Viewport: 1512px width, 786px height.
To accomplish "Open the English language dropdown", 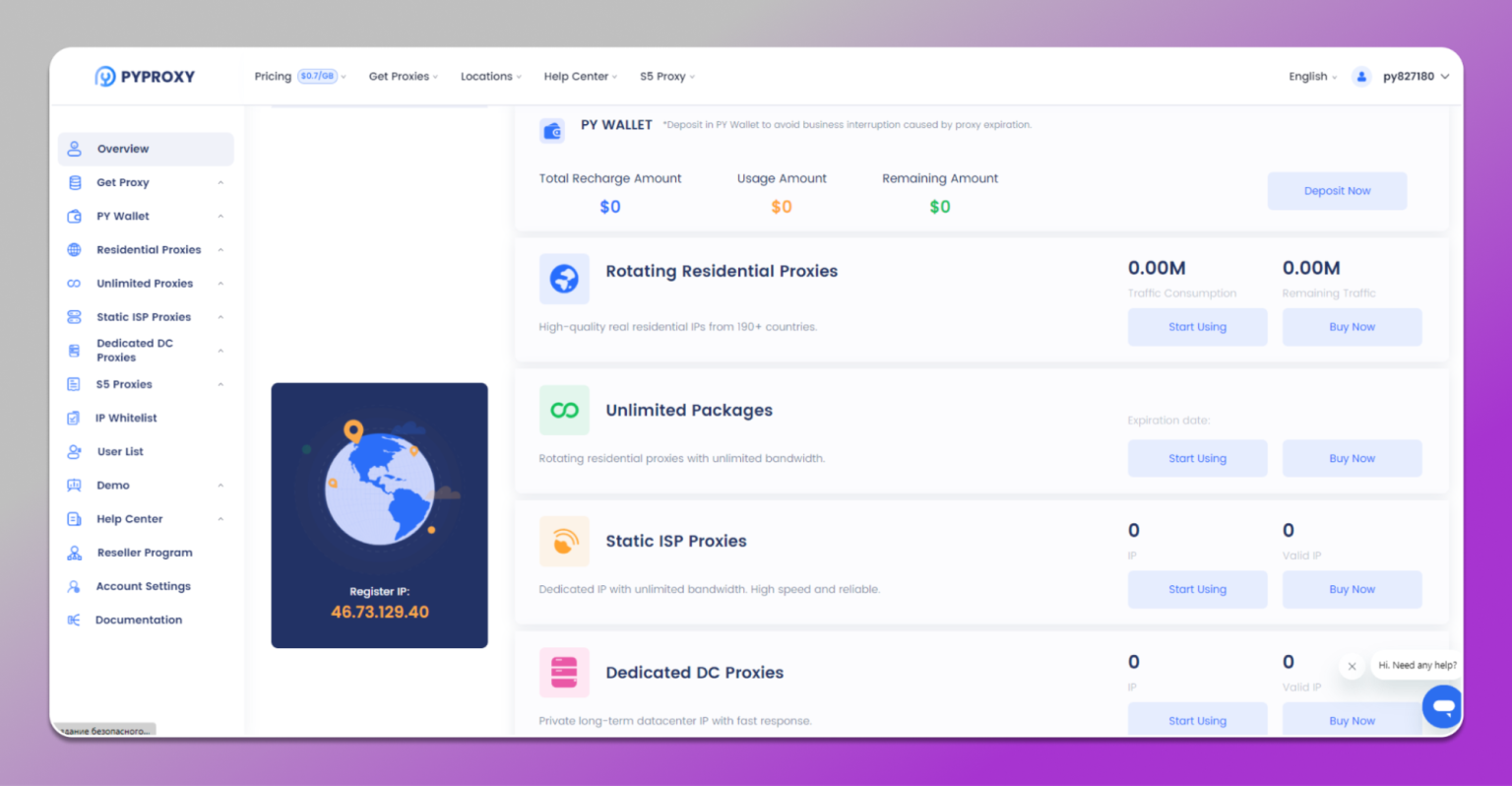I will [x=1310, y=76].
